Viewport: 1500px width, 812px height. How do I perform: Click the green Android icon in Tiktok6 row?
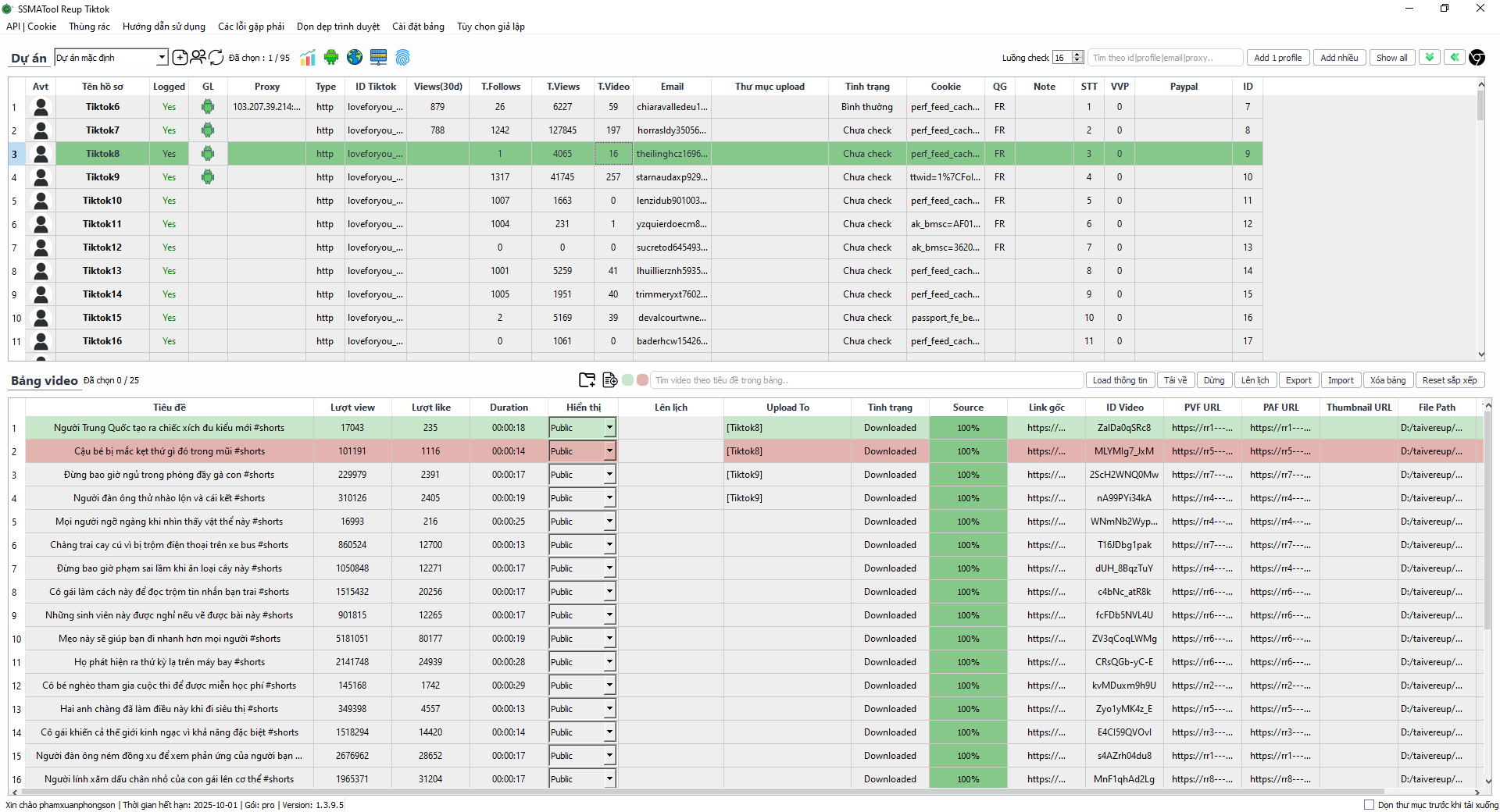[x=208, y=107]
